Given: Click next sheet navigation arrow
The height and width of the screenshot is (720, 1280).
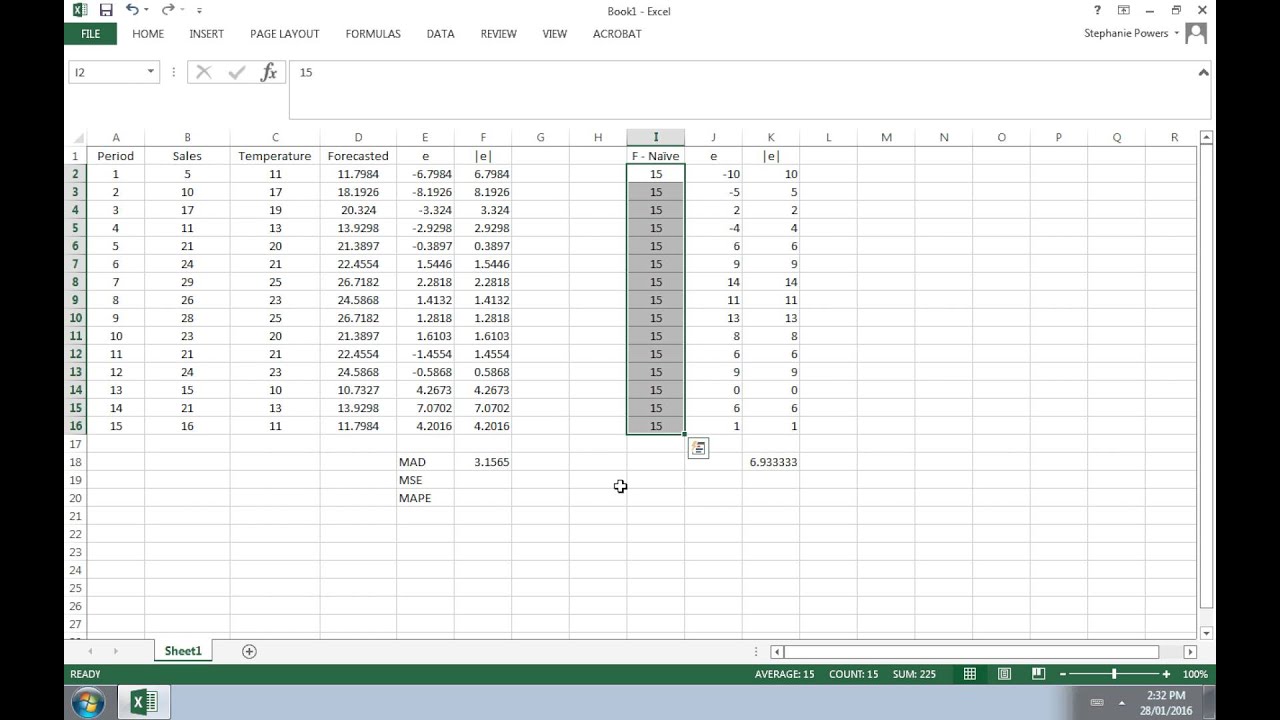Looking at the screenshot, I should point(116,651).
